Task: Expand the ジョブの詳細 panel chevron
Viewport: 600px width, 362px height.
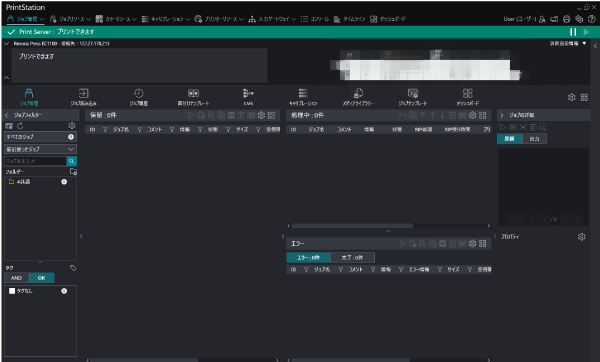Action: point(502,115)
